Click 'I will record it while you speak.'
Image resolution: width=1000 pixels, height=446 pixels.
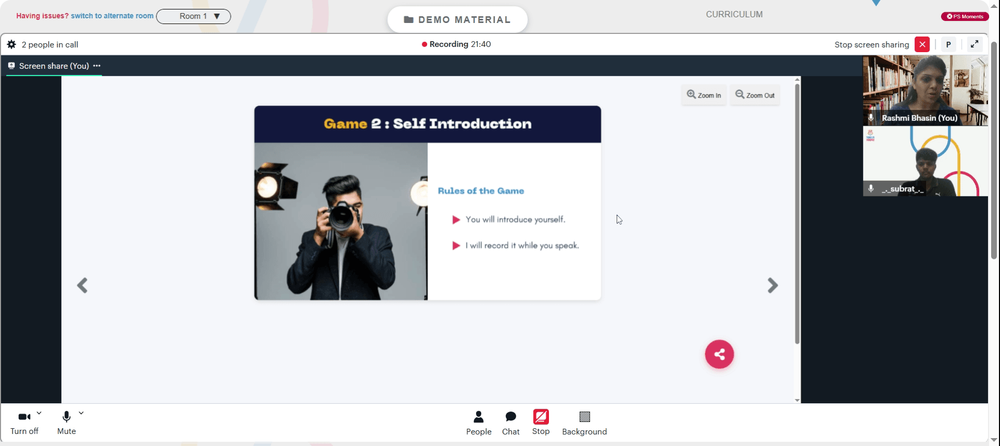tap(522, 246)
